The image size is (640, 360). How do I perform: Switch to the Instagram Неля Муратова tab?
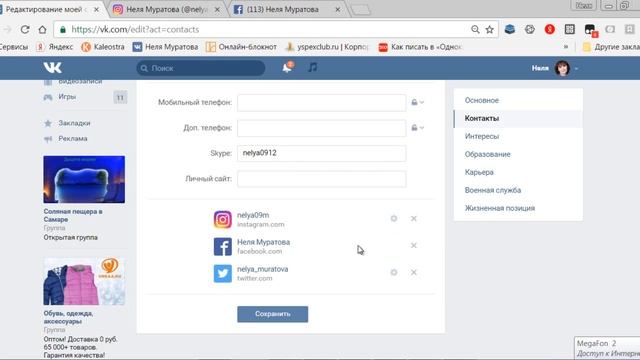click(167, 9)
